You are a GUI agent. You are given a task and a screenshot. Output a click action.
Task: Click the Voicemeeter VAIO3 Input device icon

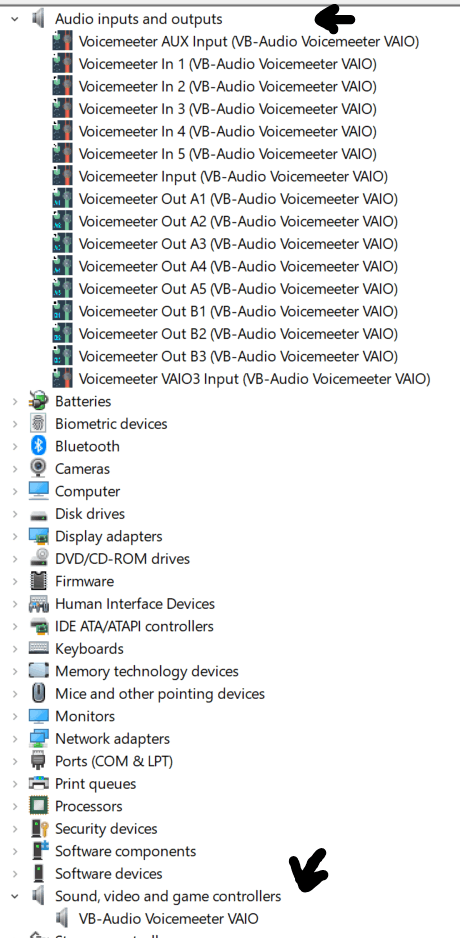62,379
